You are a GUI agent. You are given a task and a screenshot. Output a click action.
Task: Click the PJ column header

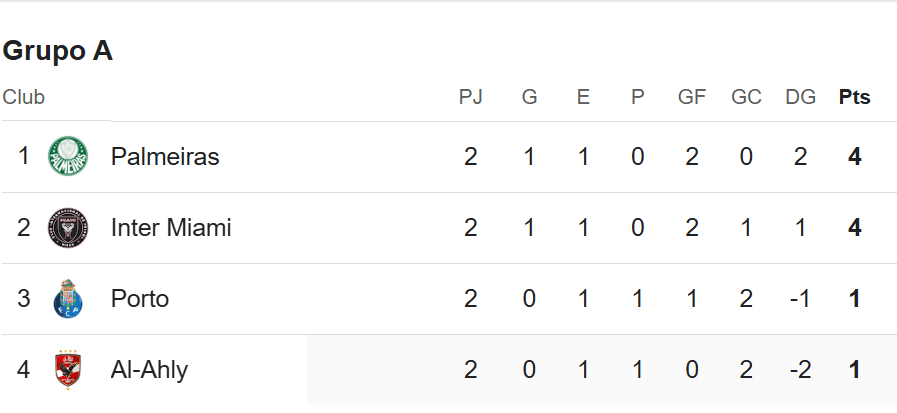(x=471, y=97)
